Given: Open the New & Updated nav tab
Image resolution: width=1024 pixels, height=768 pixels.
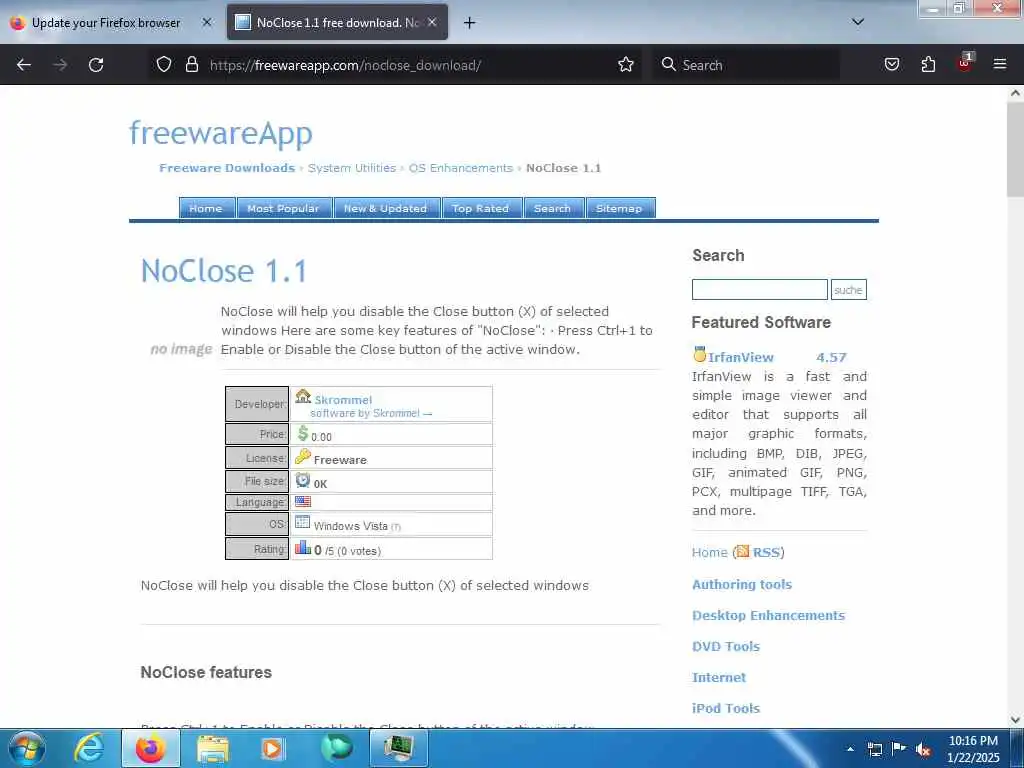Looking at the screenshot, I should (x=386, y=208).
